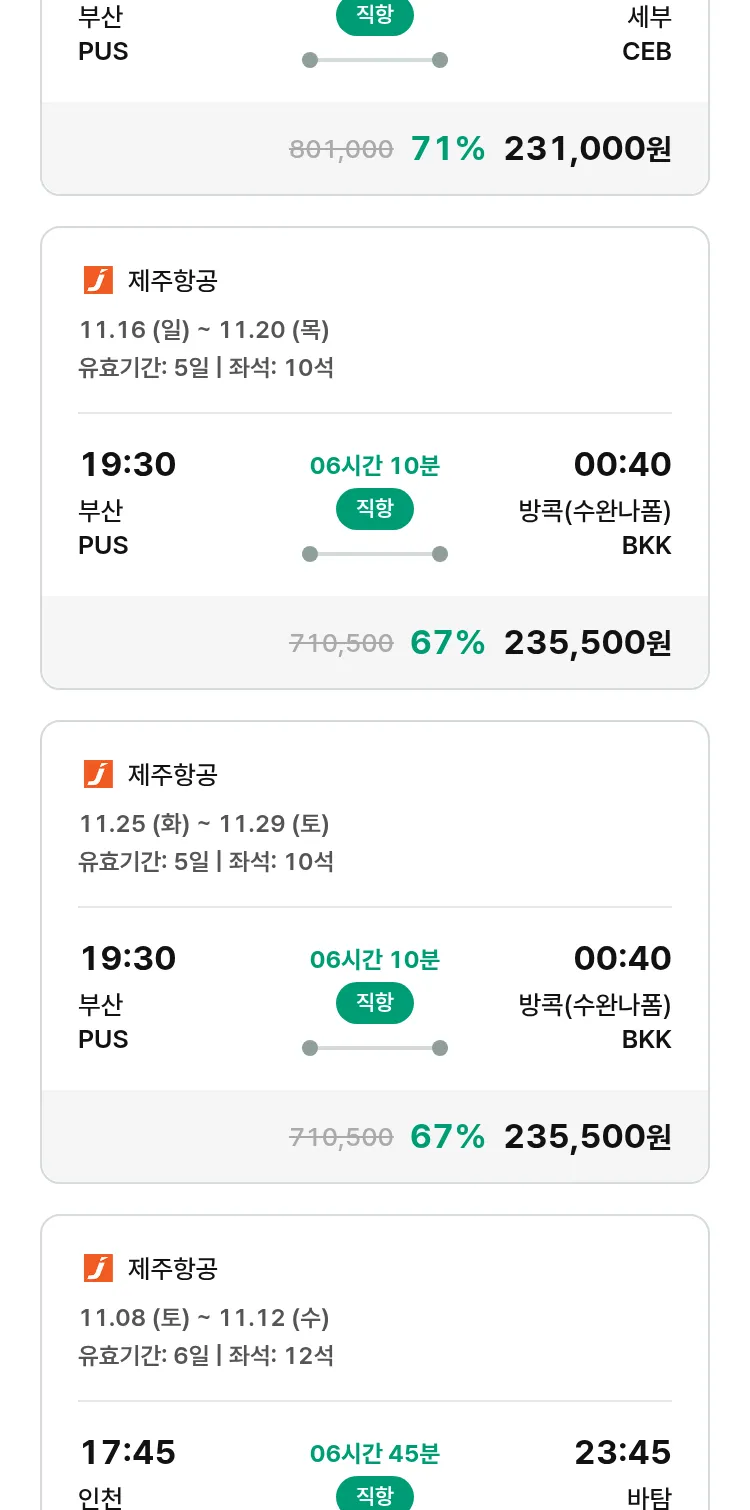Select the 231,000원 Cebu fare
Viewport: 750px width, 1510px height.
pyautogui.click(x=587, y=149)
